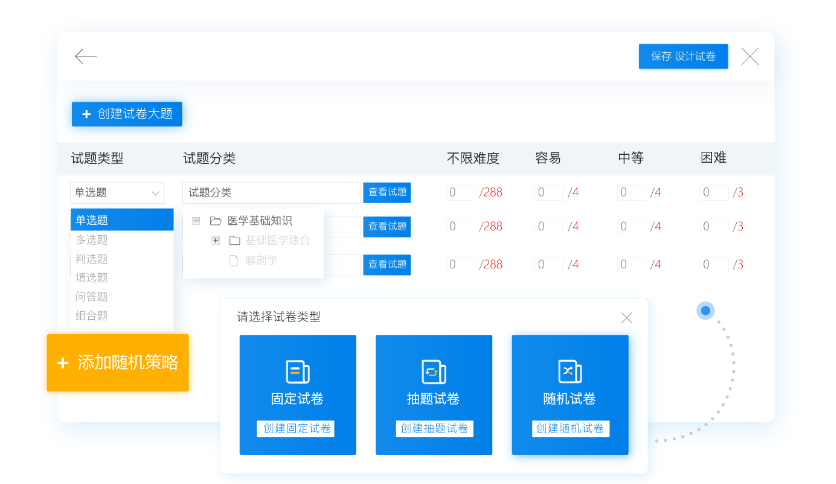Click the 医学基础知识 folder icon
Image resolution: width=836 pixels, height=484 pixels.
coord(215,221)
